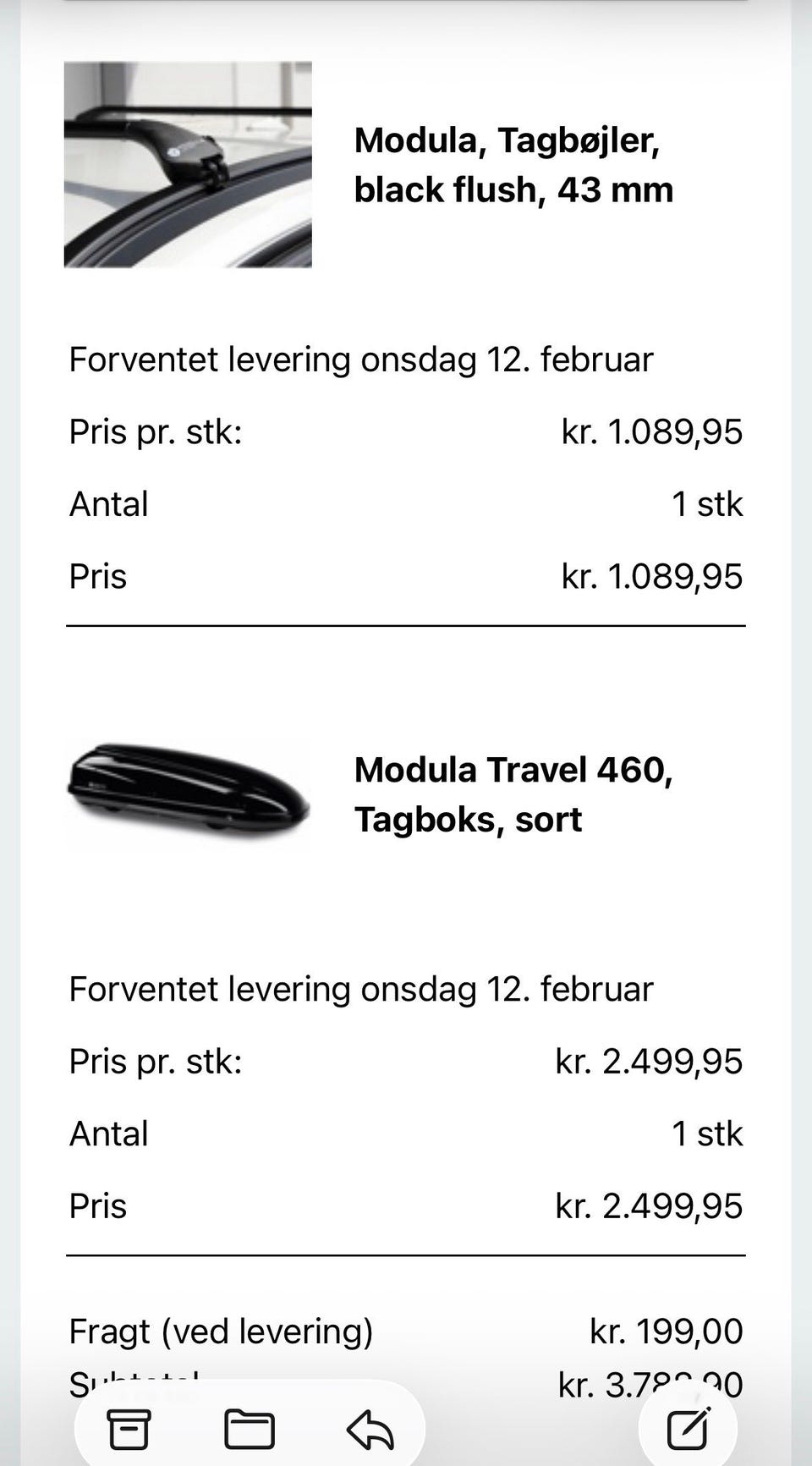Tap the kr. 199,00 shipping cost

[x=666, y=1331]
